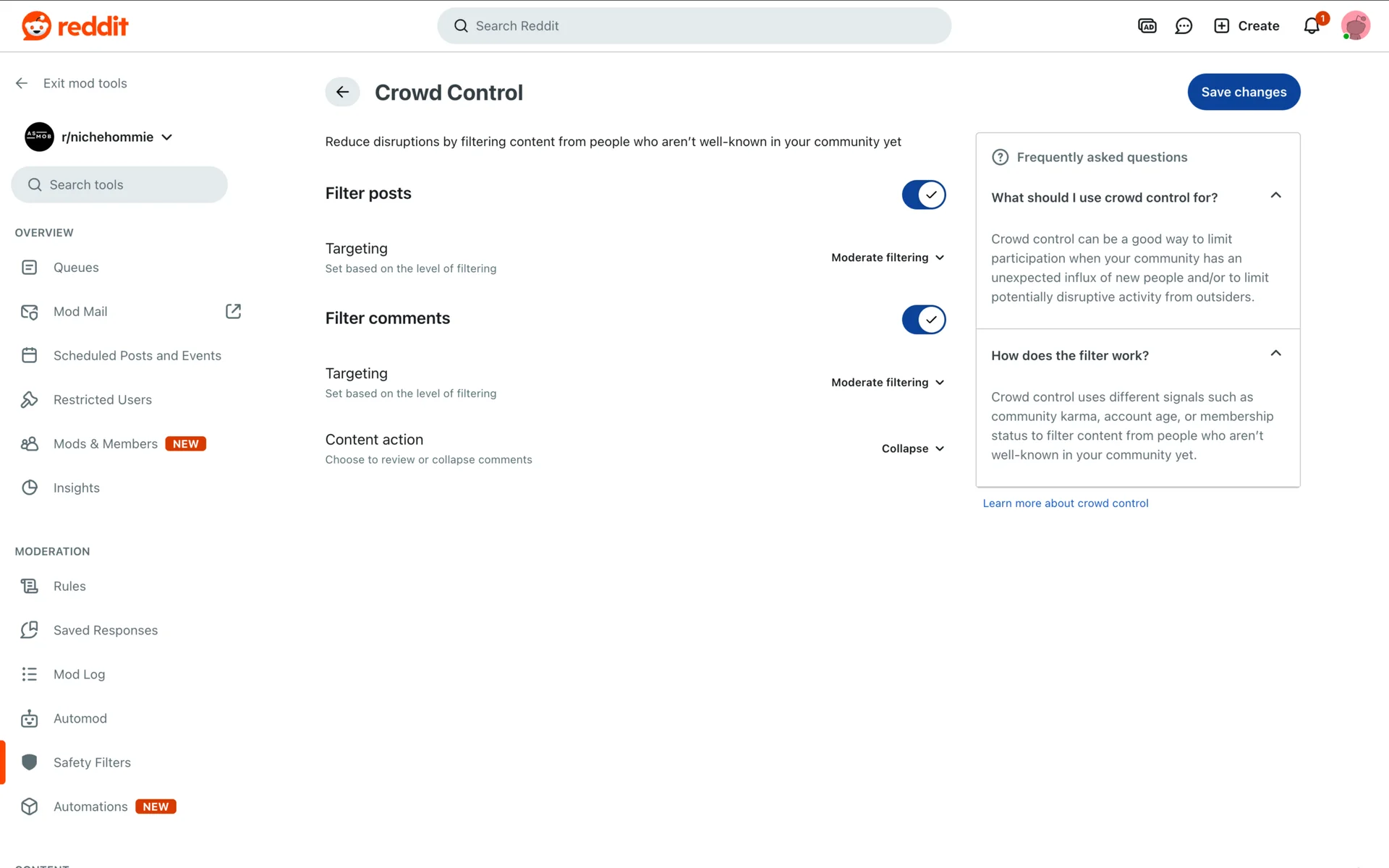Open Mod Mail external link icon
The image size is (1389, 868).
[x=233, y=311]
